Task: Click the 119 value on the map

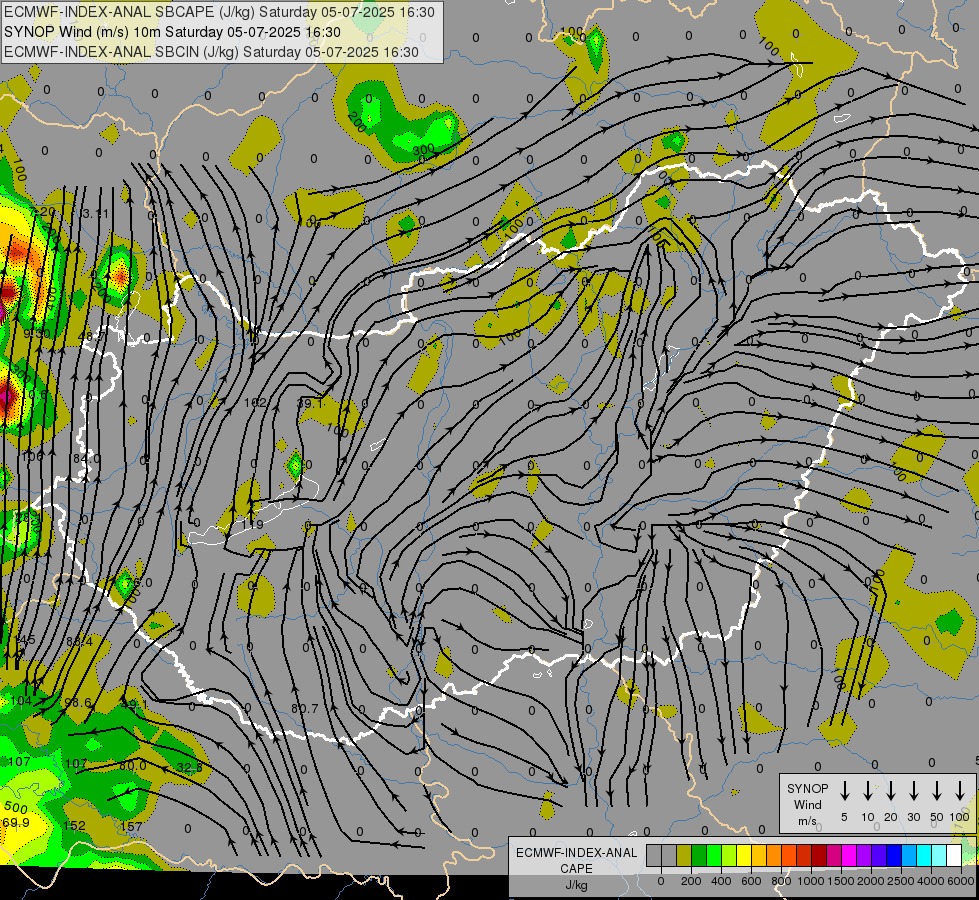Action: point(253,525)
